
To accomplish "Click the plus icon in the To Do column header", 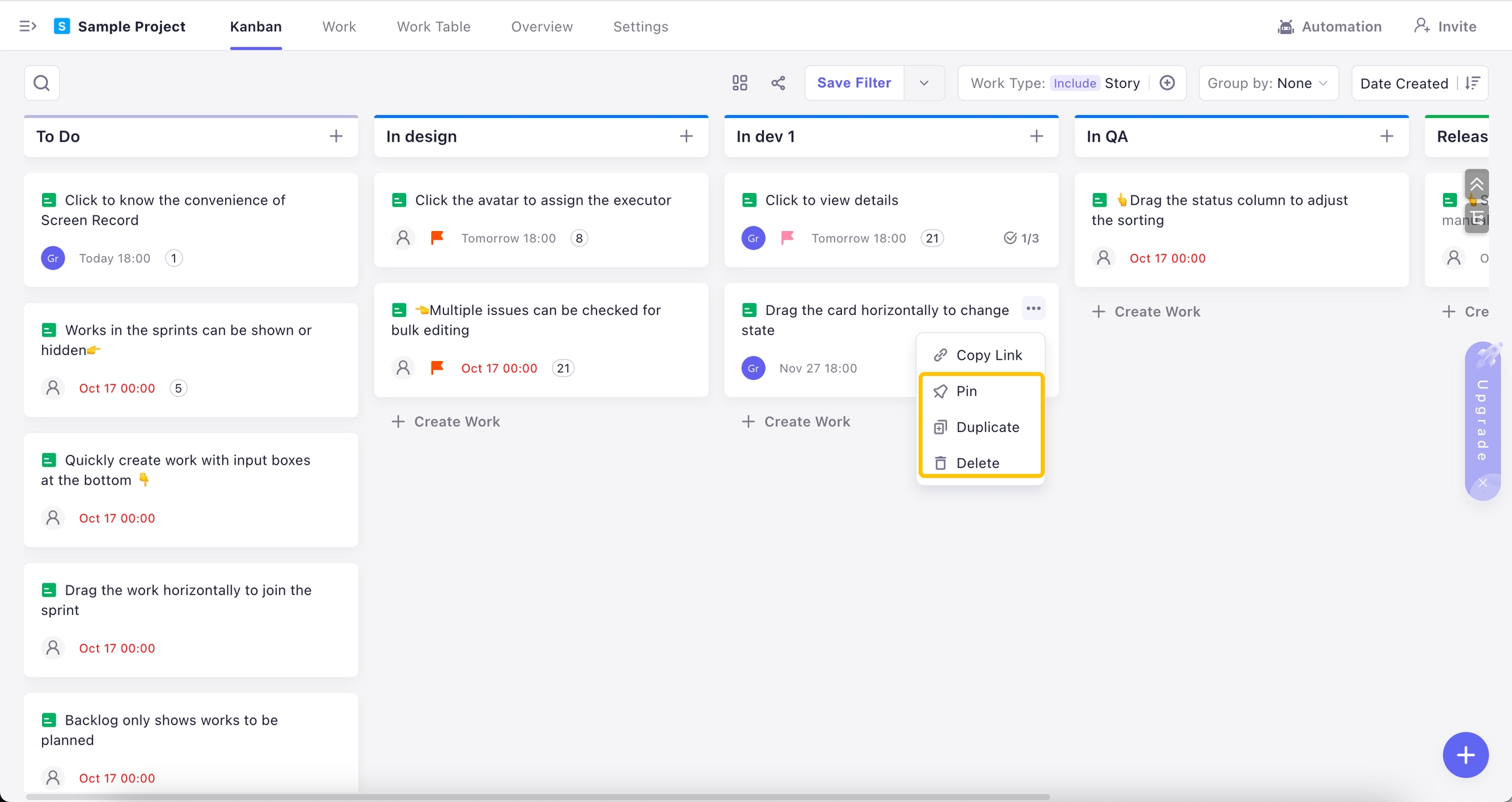I will click(x=336, y=137).
